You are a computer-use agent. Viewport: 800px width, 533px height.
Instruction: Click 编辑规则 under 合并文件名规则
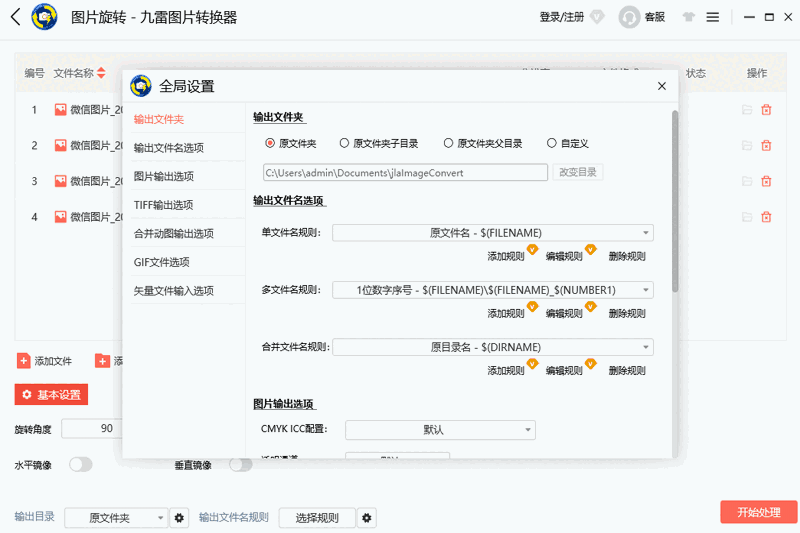[564, 370]
